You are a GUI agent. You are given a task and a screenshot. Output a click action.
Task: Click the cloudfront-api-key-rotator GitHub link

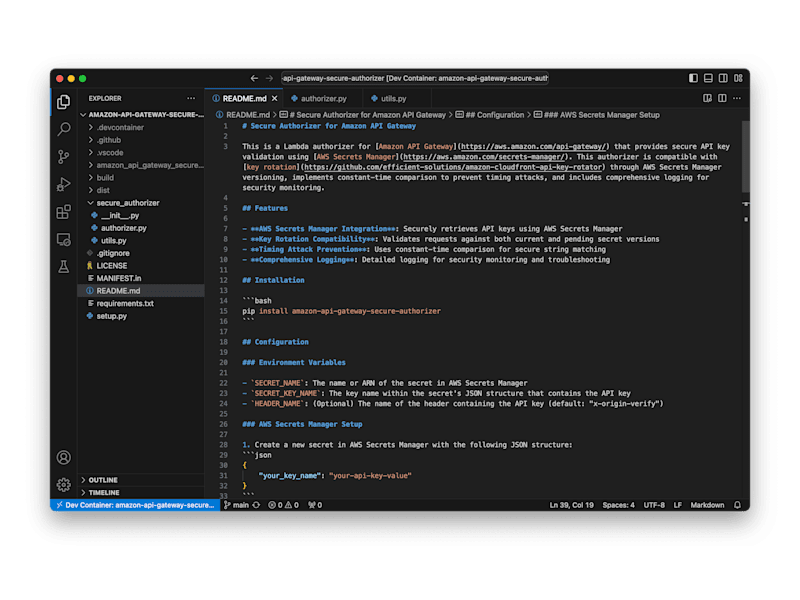pos(453,167)
